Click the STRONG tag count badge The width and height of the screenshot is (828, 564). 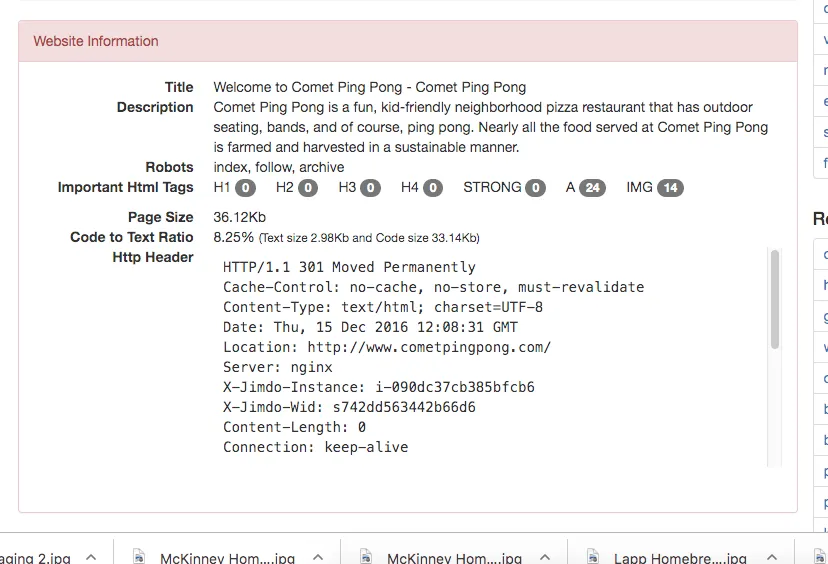tap(535, 188)
